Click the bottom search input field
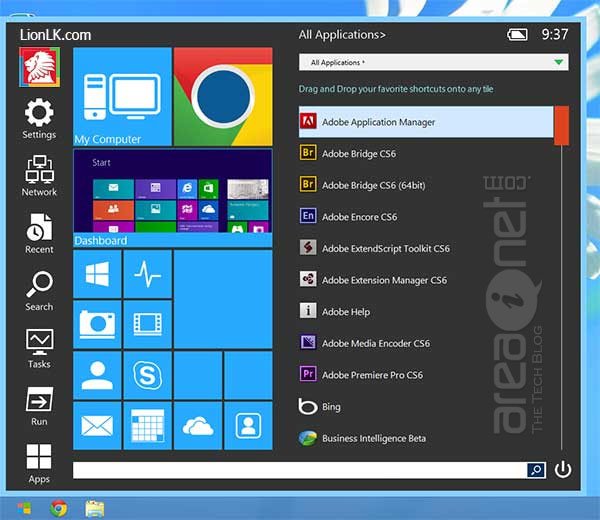 point(300,470)
